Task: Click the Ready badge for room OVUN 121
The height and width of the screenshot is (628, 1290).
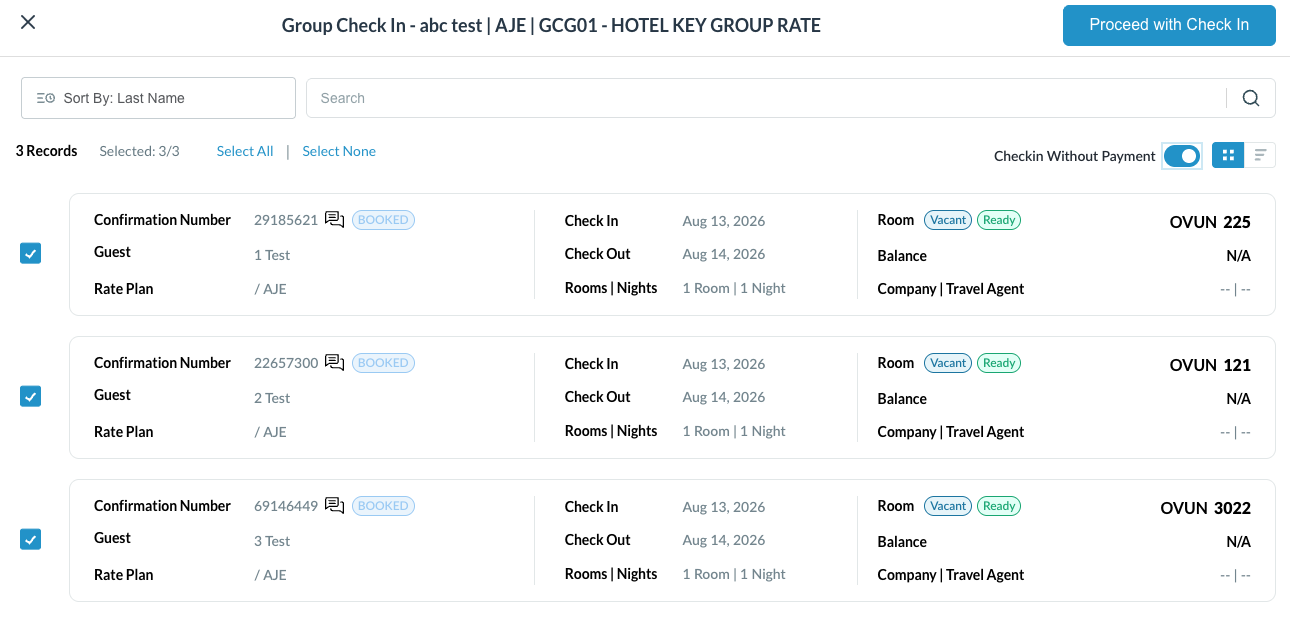Action: pyautogui.click(x=999, y=363)
